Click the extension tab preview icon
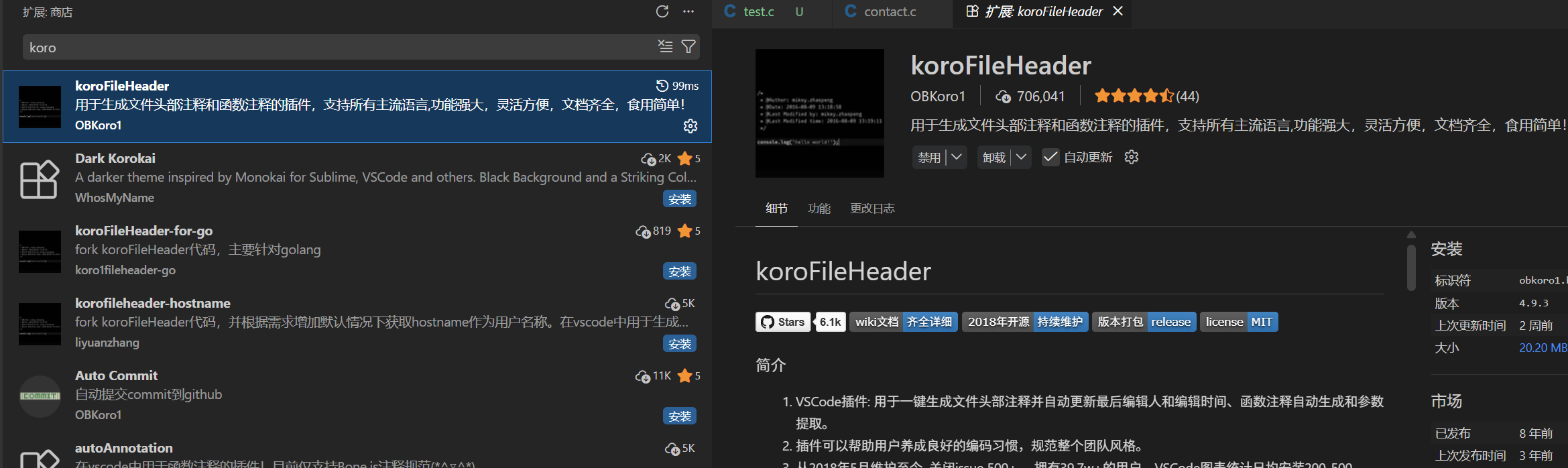Screen dimensions: 1568x468 click(x=972, y=11)
